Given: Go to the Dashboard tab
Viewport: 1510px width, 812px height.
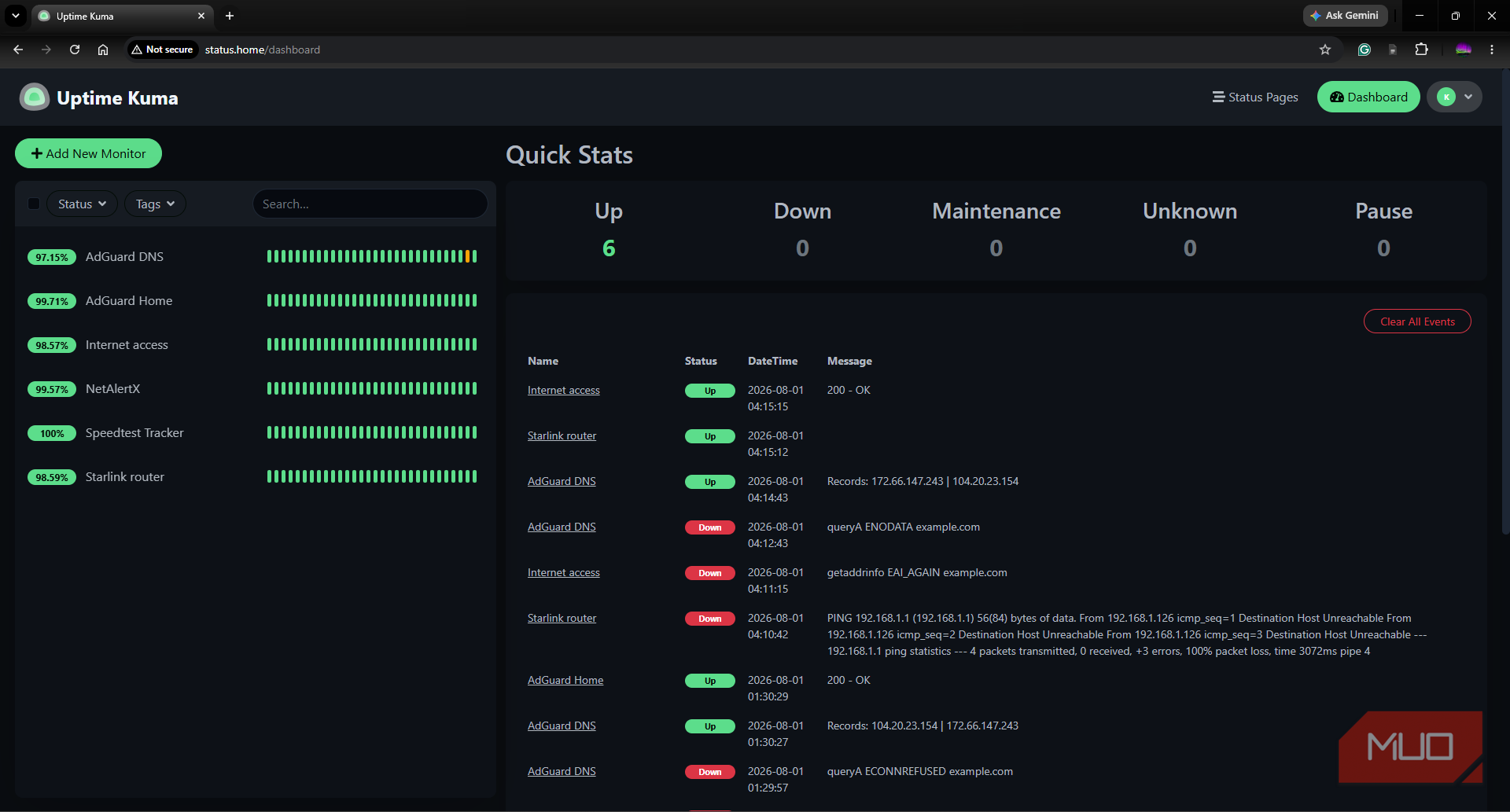Looking at the screenshot, I should point(1368,97).
